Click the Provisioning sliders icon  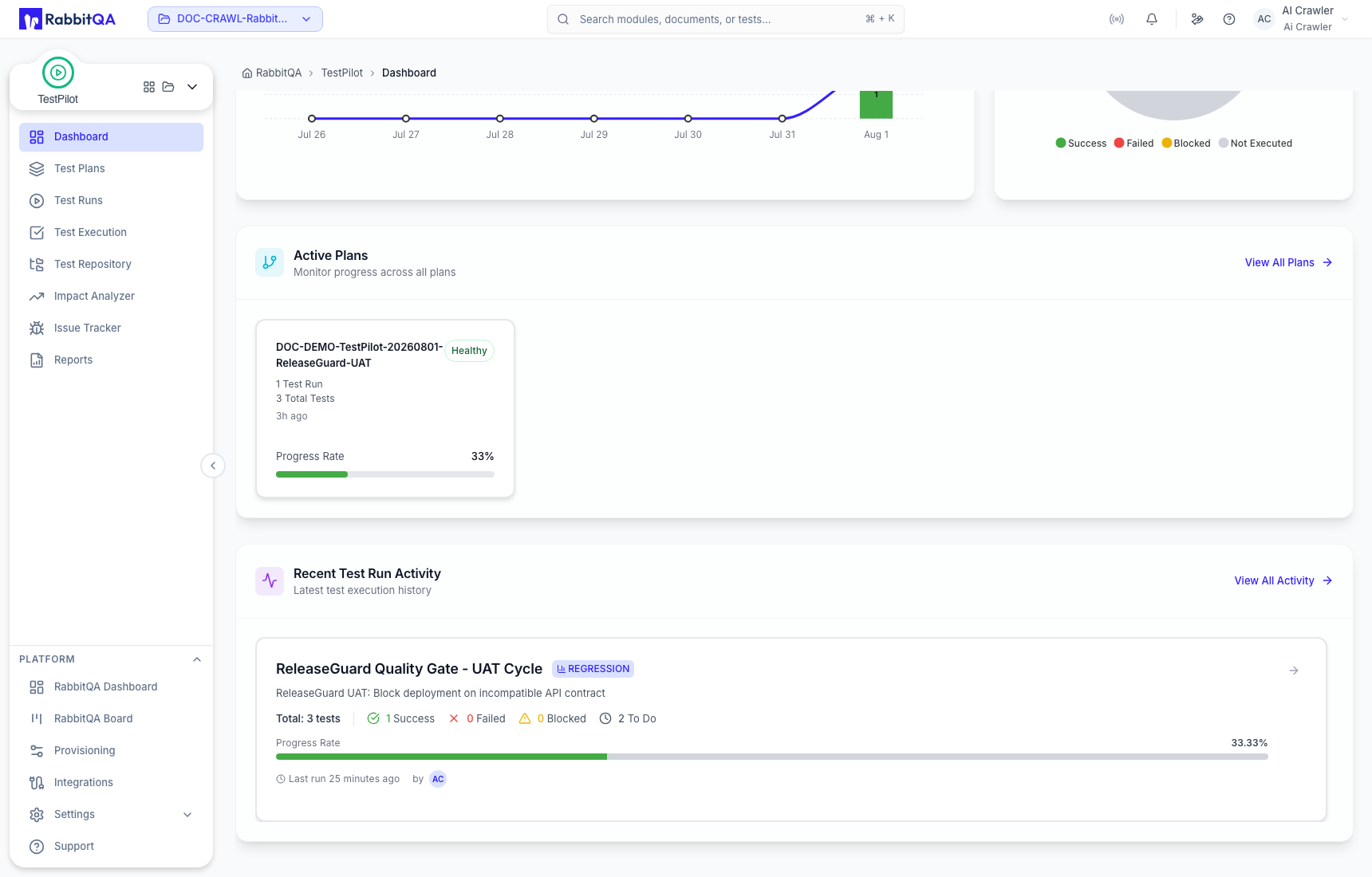tap(37, 750)
